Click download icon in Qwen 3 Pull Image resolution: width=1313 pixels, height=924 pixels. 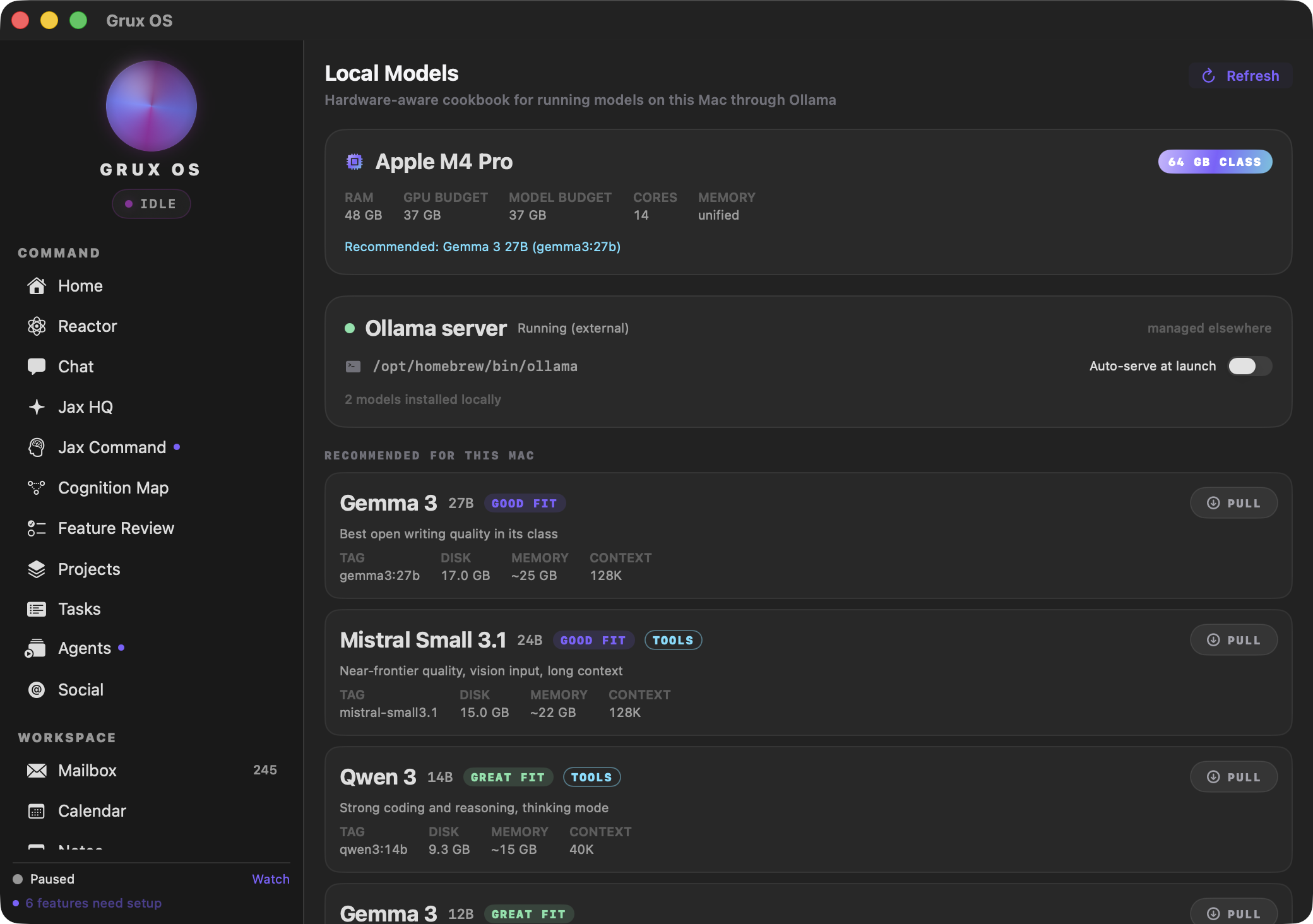pyautogui.click(x=1213, y=777)
